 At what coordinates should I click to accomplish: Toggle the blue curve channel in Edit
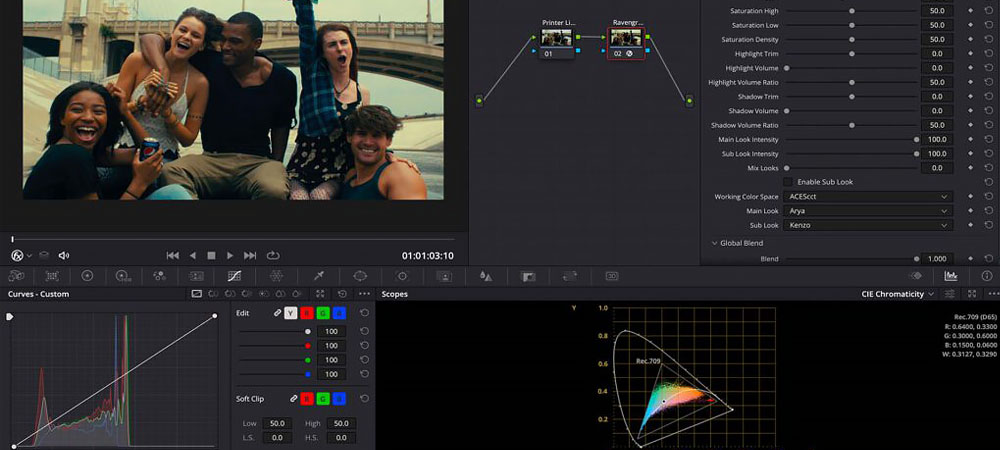pos(341,313)
